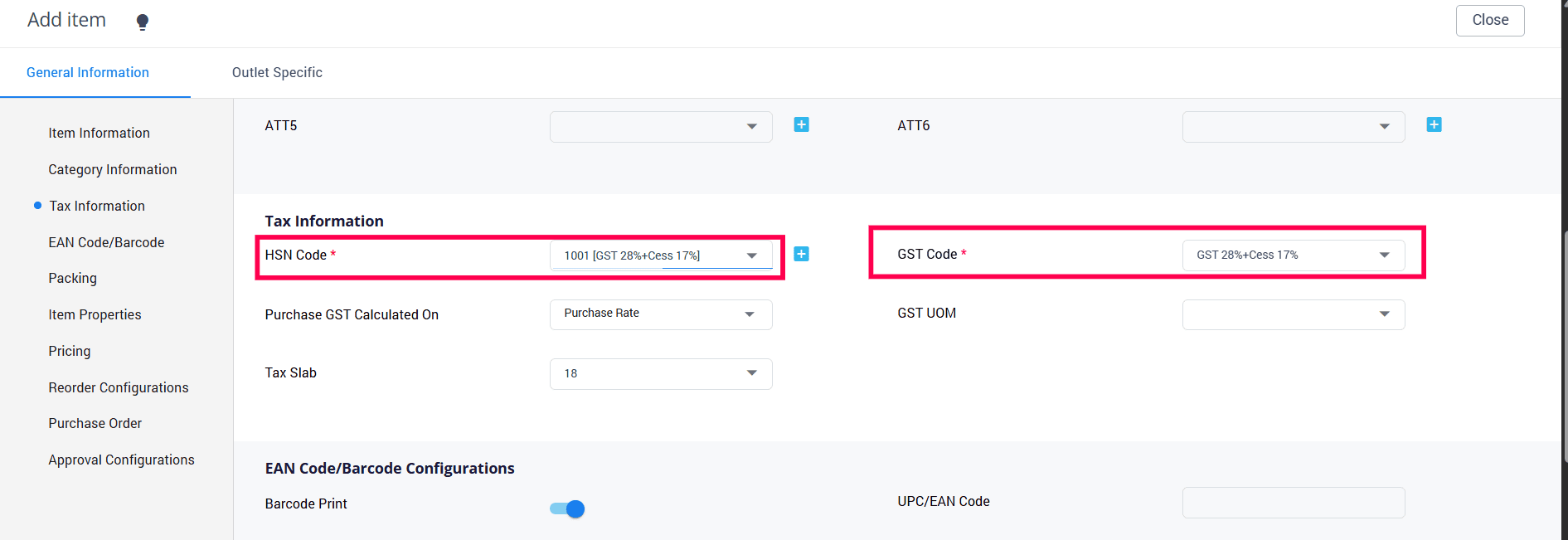Expand the GST Code dropdown
1568x540 pixels.
click(x=1293, y=255)
